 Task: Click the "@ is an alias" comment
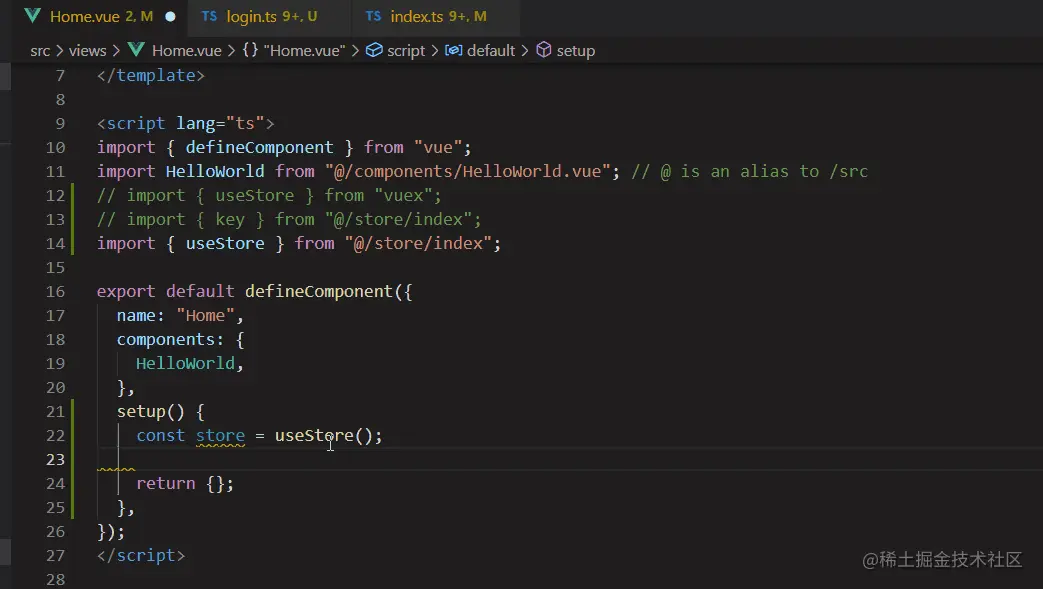coord(750,171)
